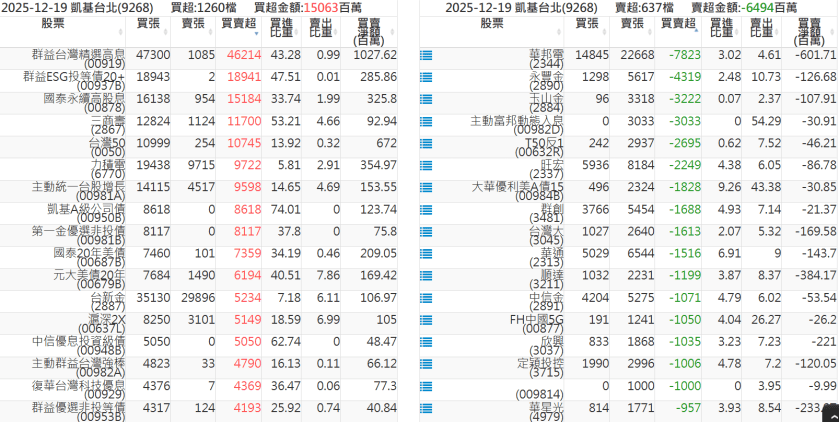The width and height of the screenshot is (839, 422).
Task: Open the 三商壽 (2867) stock entry
Action: tap(107, 122)
